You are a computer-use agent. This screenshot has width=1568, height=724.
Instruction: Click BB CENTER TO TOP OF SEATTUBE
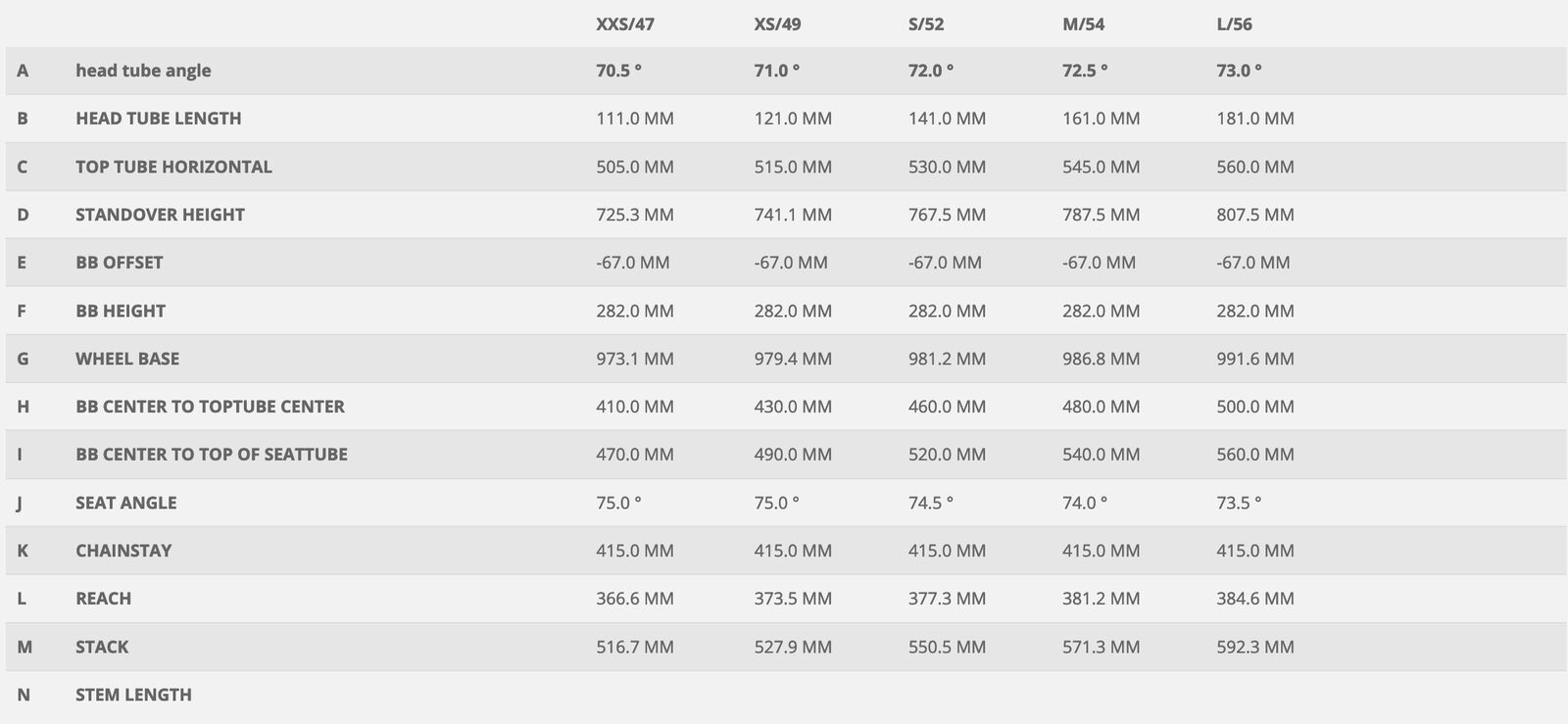[x=211, y=455]
